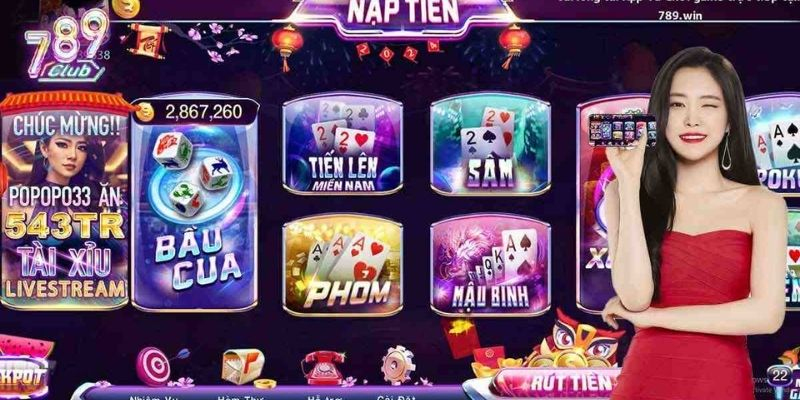Click the 789.win link text

pyautogui.click(x=680, y=16)
